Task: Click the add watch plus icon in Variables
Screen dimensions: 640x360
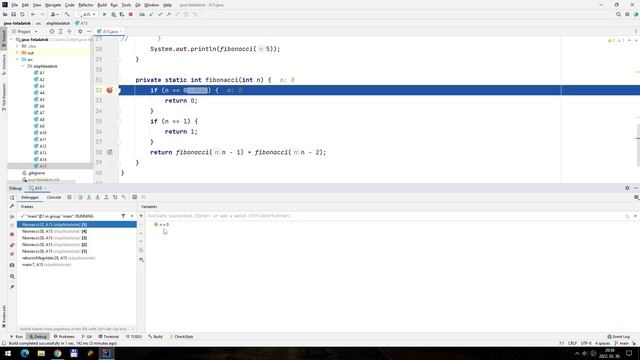Action: (x=141, y=216)
